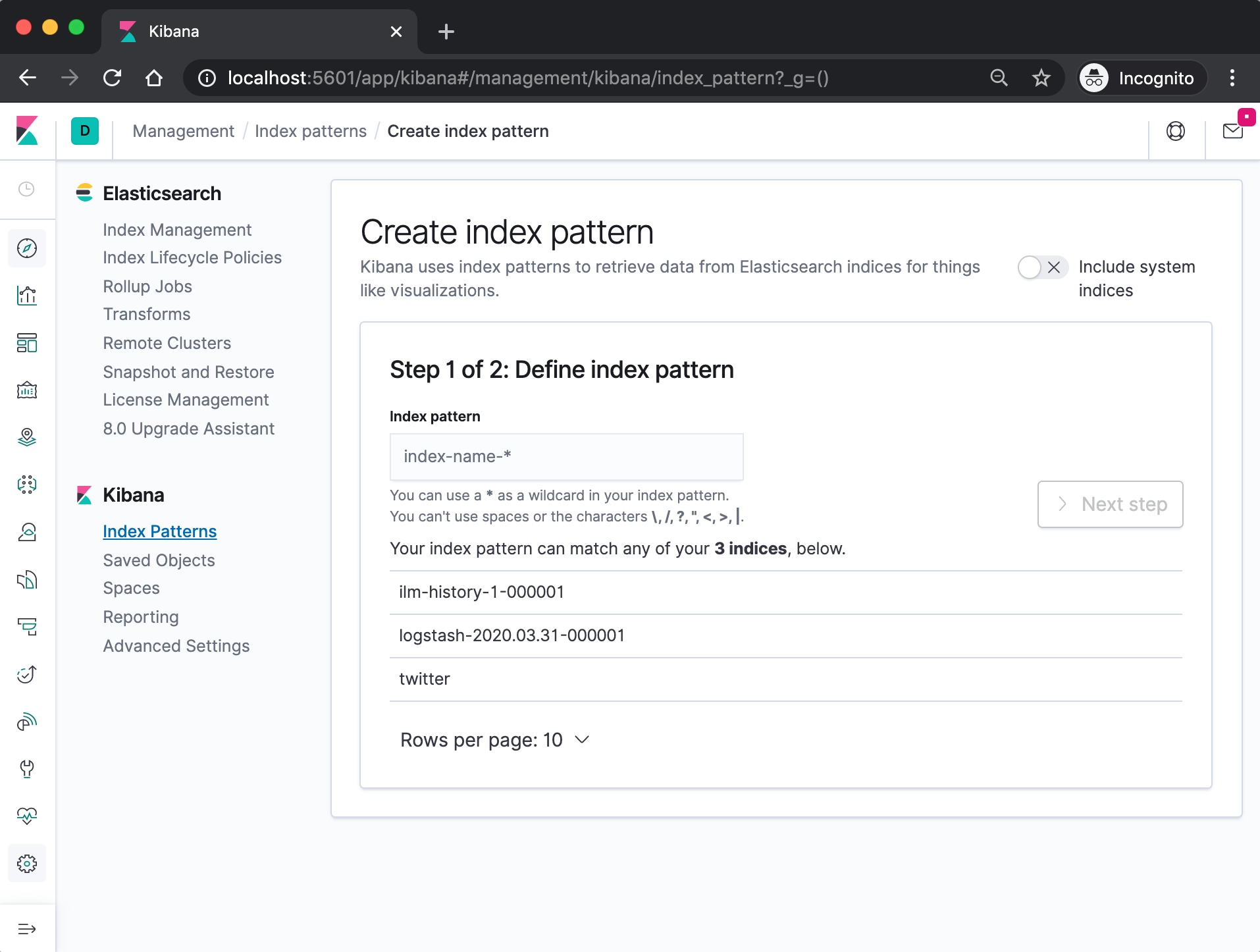Open Transforms page
The height and width of the screenshot is (952, 1260).
click(x=147, y=314)
